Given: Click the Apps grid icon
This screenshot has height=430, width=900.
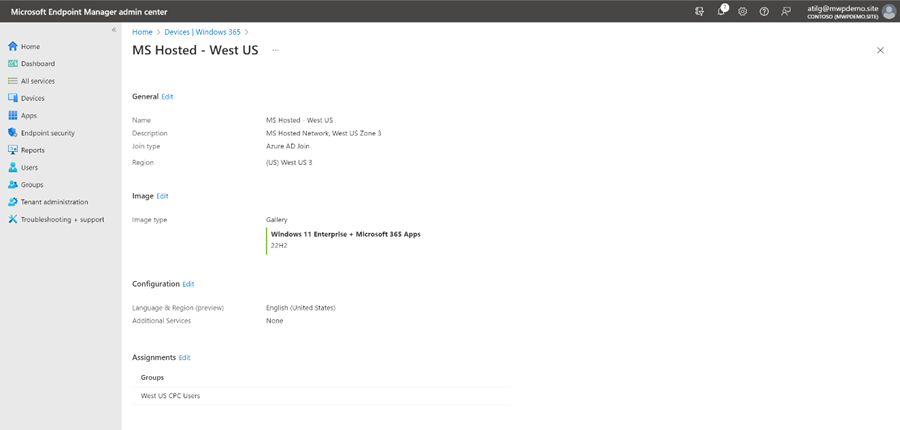Looking at the screenshot, I should [13, 115].
